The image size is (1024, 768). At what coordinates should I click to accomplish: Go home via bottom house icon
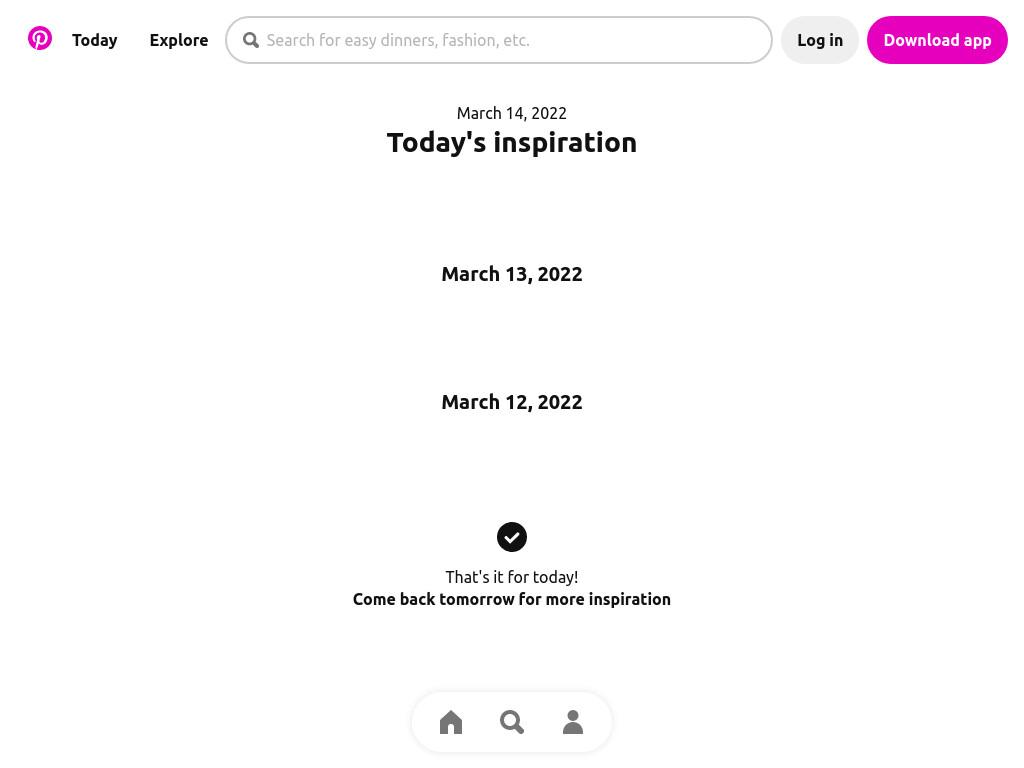(451, 722)
